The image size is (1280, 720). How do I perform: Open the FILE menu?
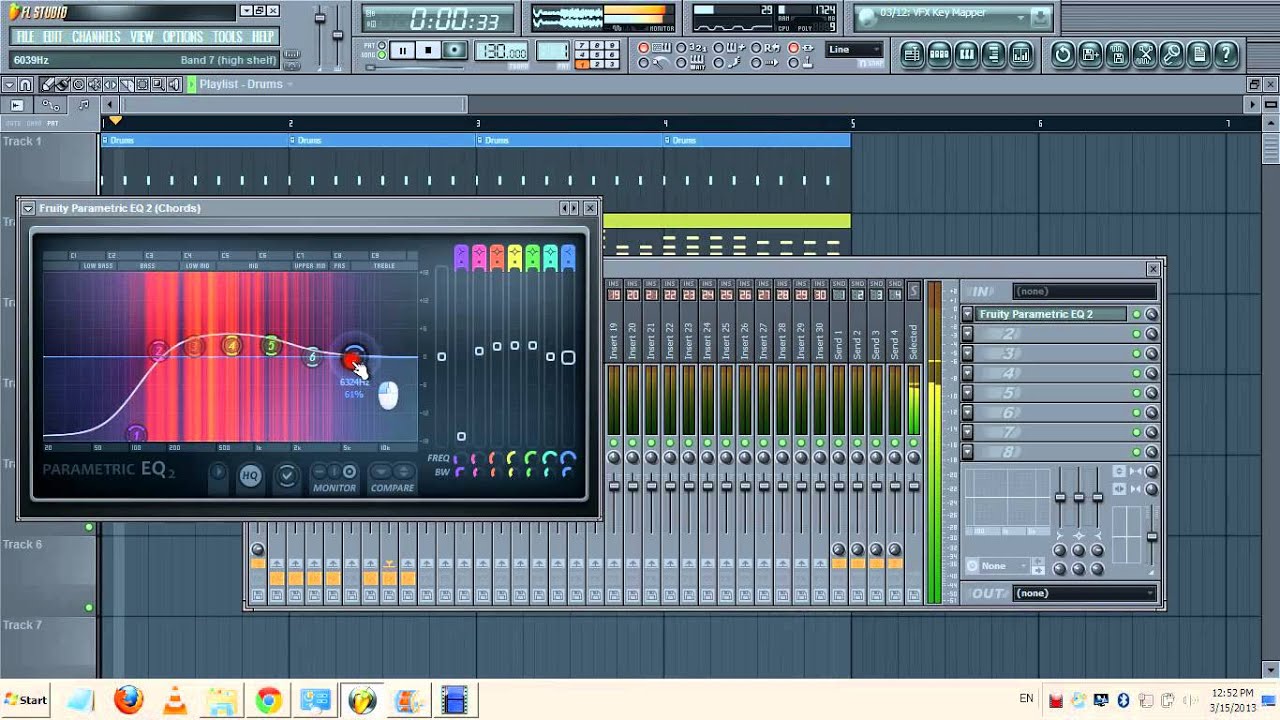click(x=25, y=37)
